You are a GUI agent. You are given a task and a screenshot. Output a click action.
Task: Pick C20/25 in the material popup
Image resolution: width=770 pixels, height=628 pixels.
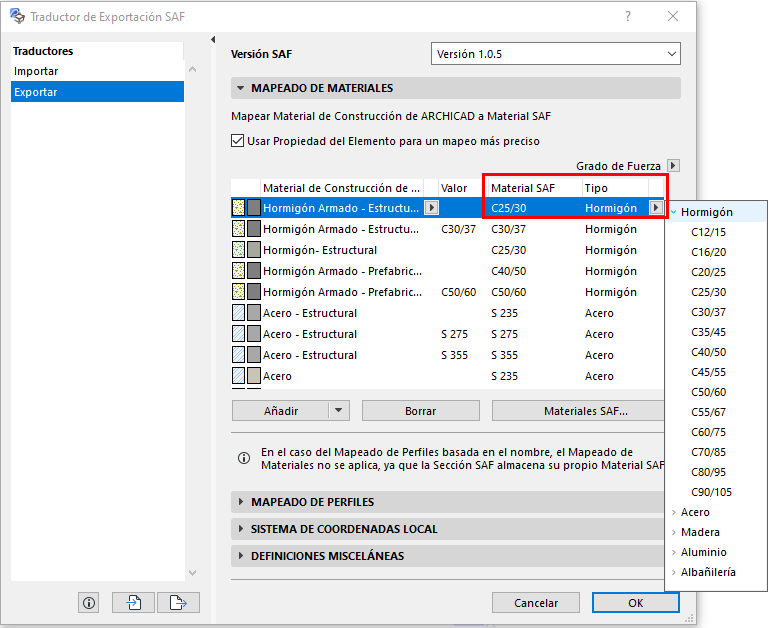pyautogui.click(x=708, y=272)
